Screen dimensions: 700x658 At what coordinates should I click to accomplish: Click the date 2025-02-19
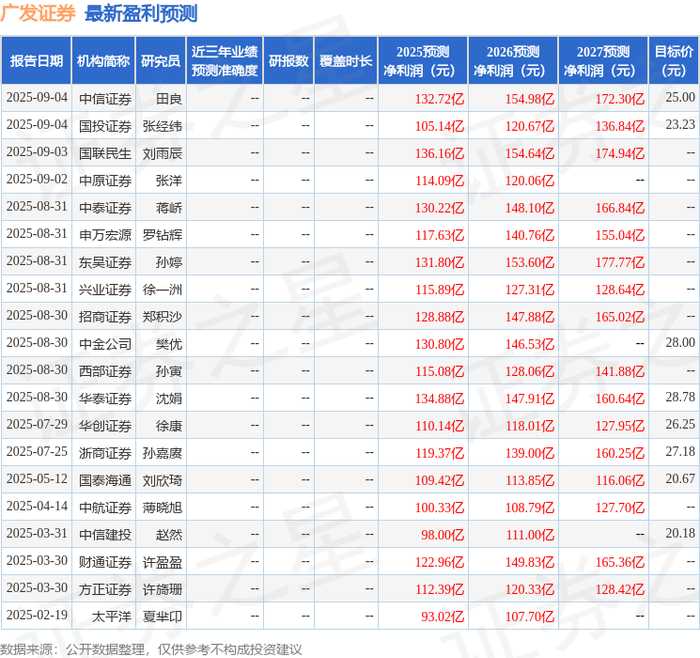point(37,615)
